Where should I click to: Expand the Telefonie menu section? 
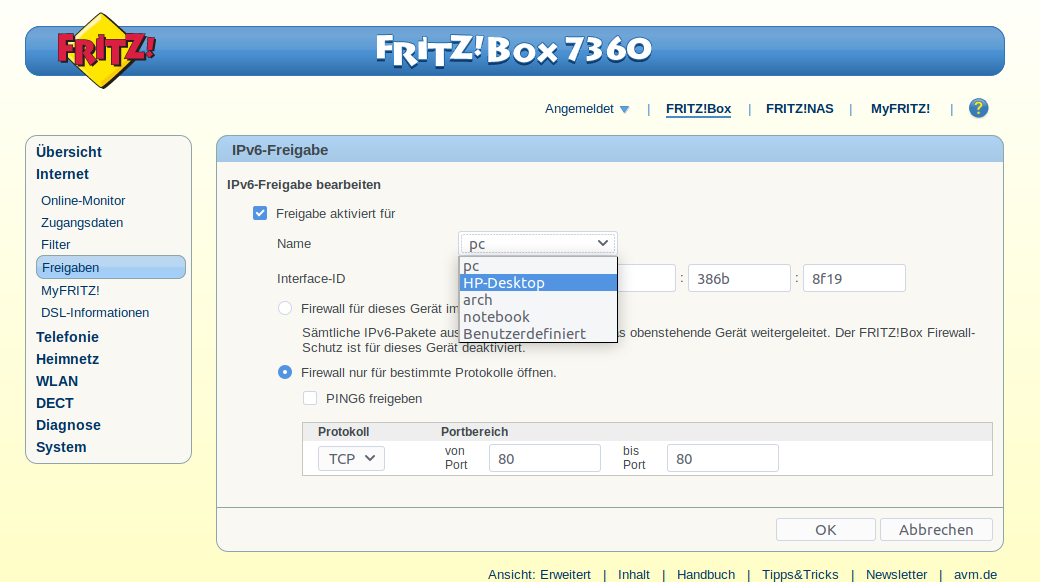(67, 337)
